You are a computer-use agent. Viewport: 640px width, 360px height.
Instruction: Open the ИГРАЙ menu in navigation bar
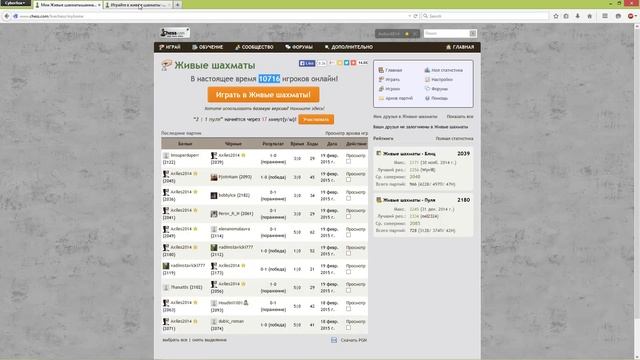[x=170, y=47]
